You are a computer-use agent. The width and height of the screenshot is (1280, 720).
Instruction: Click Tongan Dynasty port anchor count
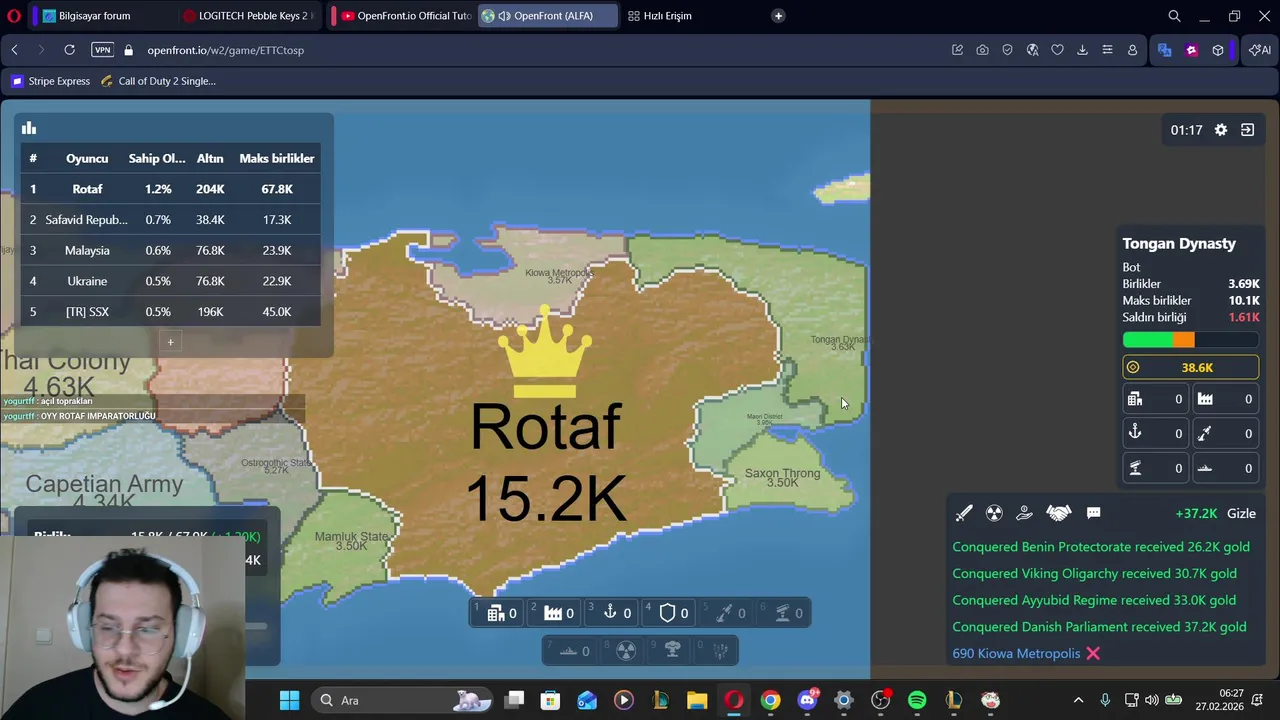1155,434
